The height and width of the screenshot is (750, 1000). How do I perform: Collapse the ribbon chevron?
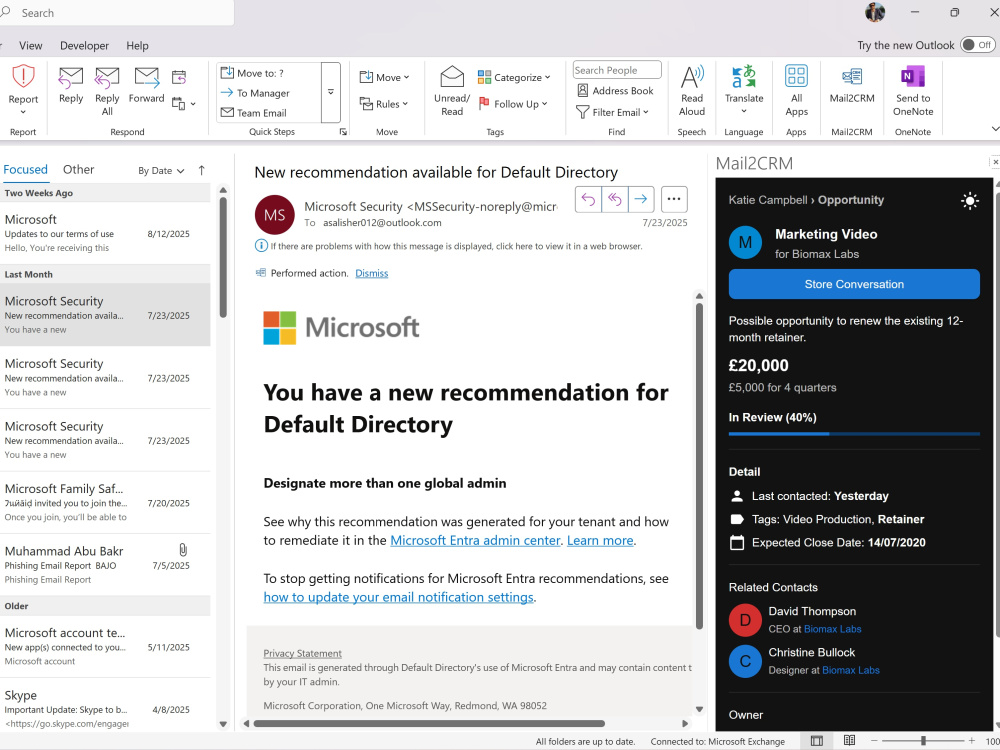995,129
